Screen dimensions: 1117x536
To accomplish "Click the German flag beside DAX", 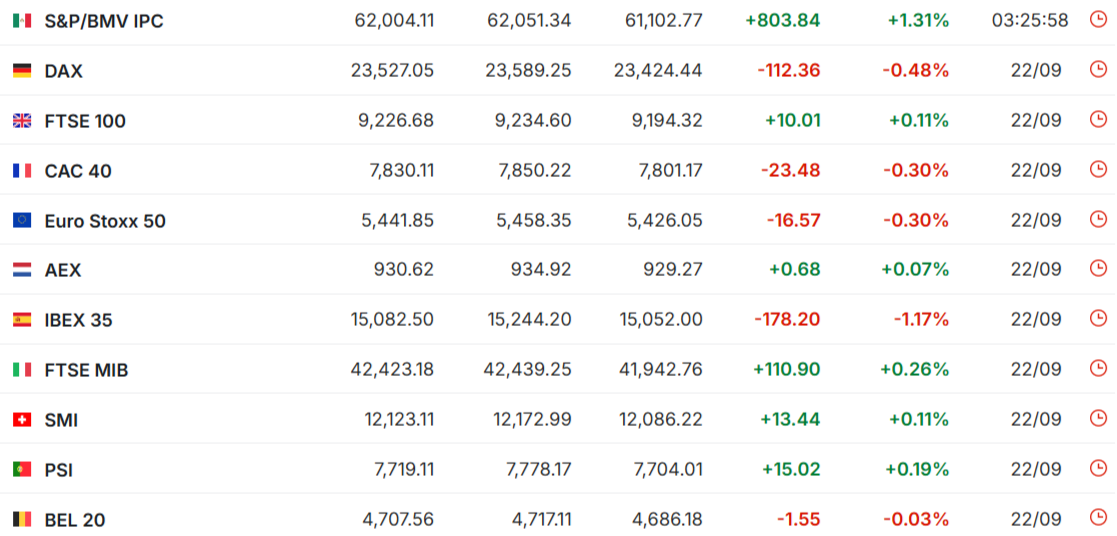I will pos(22,71).
